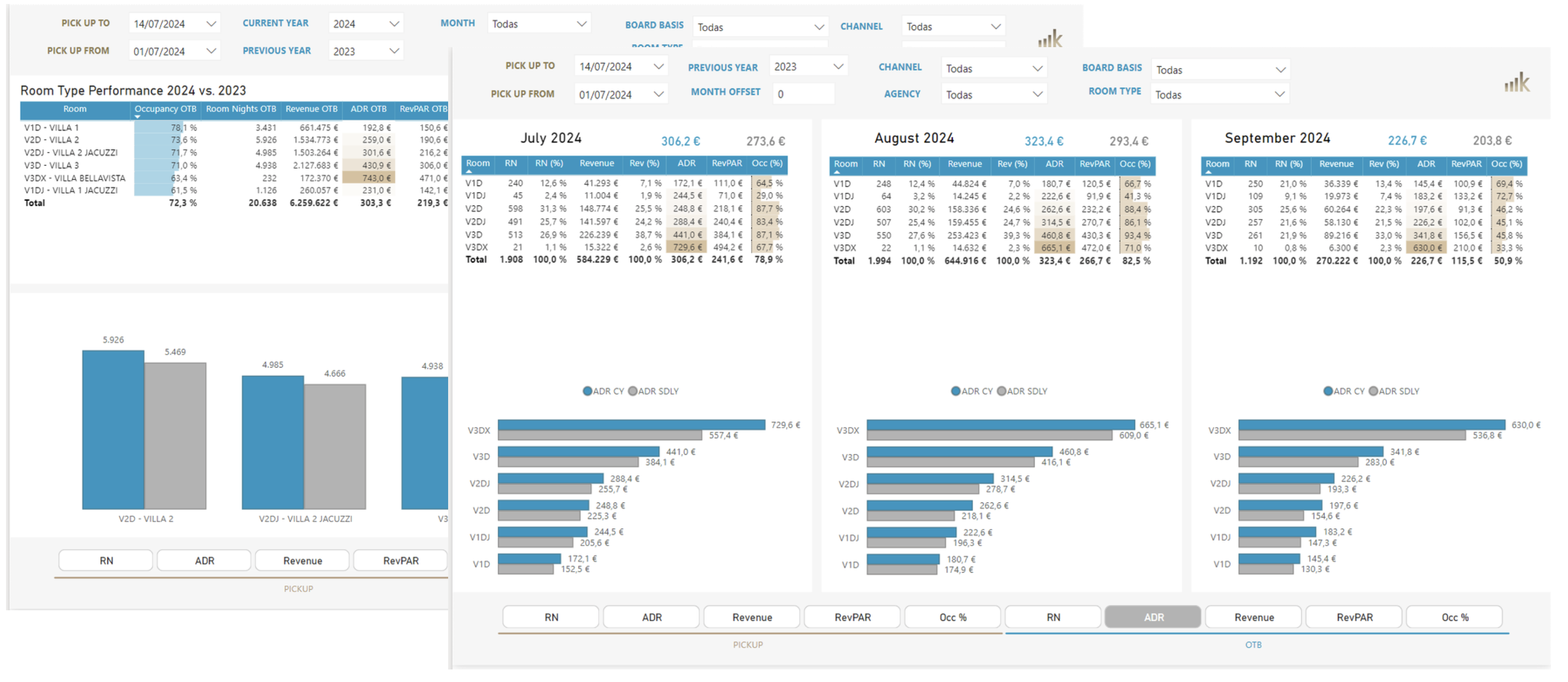This screenshot has width=1568, height=682.
Task: Open PREVIOUS YEAR 2023 dropdown in front dashboard
Action: click(809, 66)
